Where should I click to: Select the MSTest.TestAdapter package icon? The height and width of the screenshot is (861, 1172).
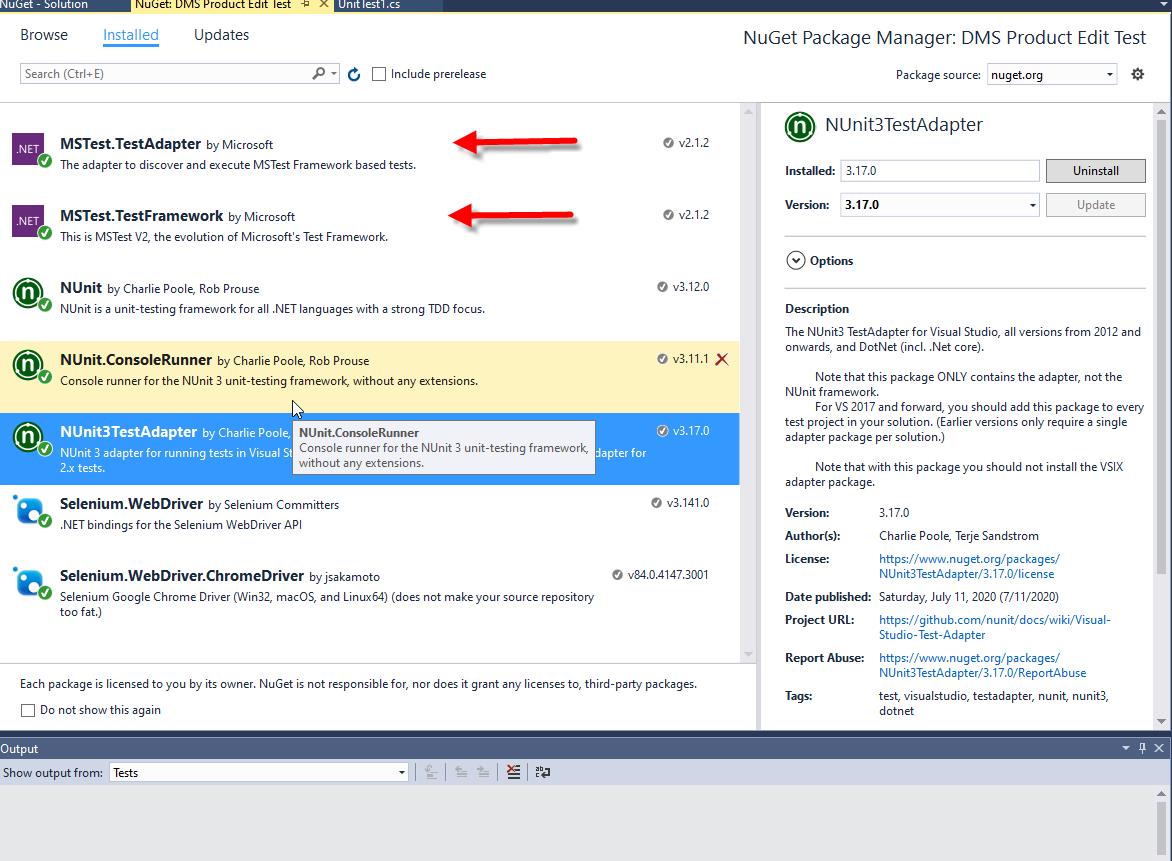(30, 149)
